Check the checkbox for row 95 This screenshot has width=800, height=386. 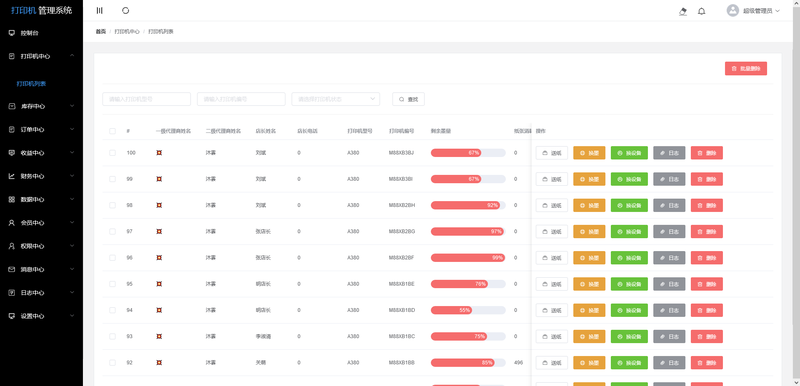point(112,284)
